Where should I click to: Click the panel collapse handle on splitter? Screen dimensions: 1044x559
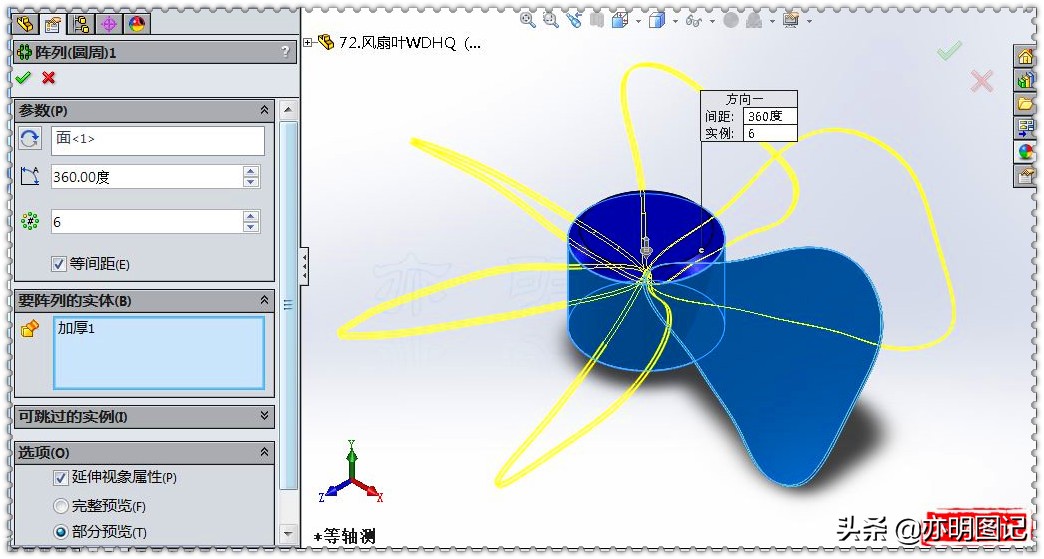304,266
